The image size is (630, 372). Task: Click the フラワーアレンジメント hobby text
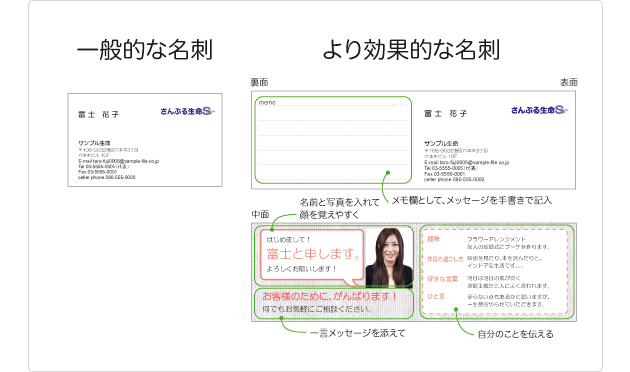496,239
